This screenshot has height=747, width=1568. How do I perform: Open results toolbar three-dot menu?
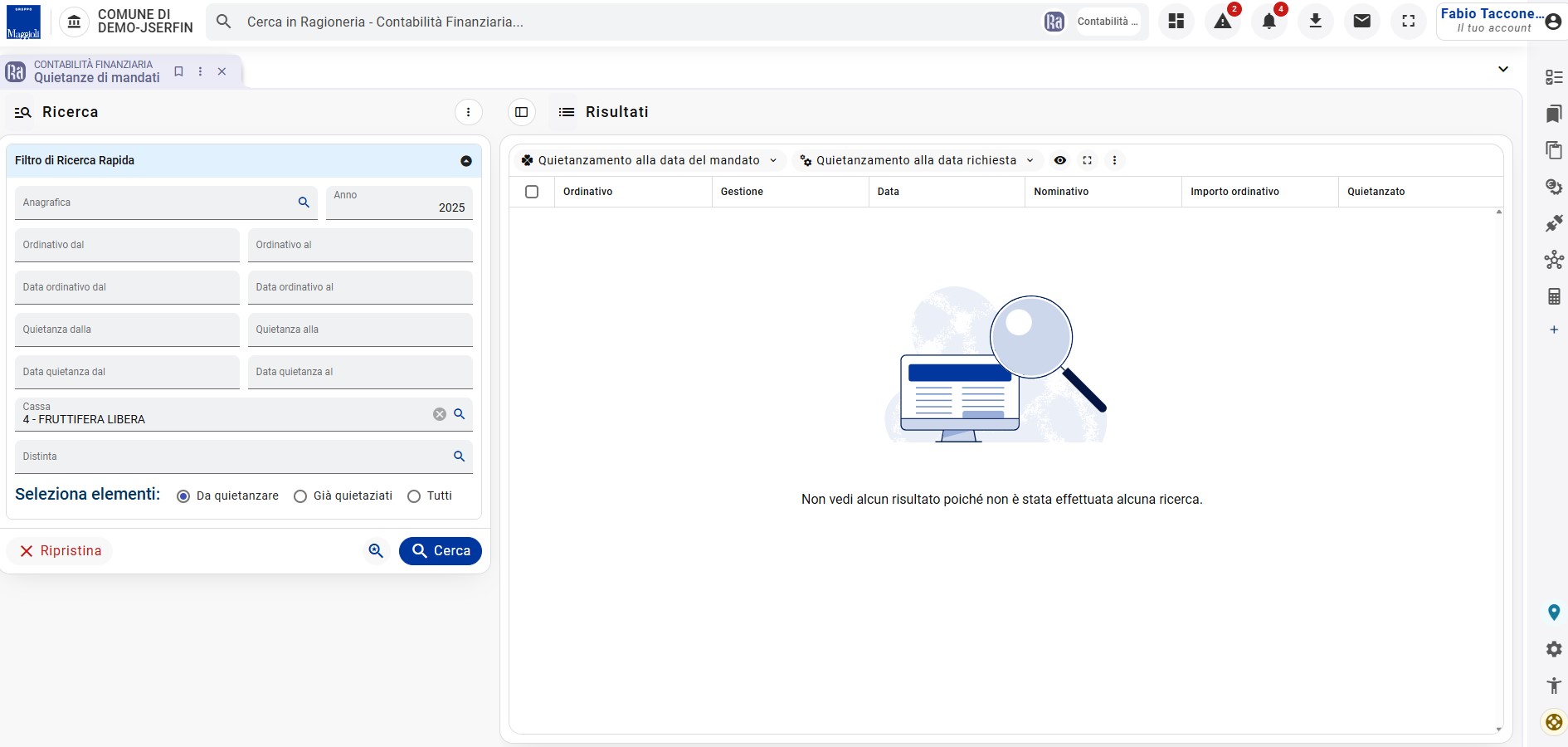coord(1114,160)
